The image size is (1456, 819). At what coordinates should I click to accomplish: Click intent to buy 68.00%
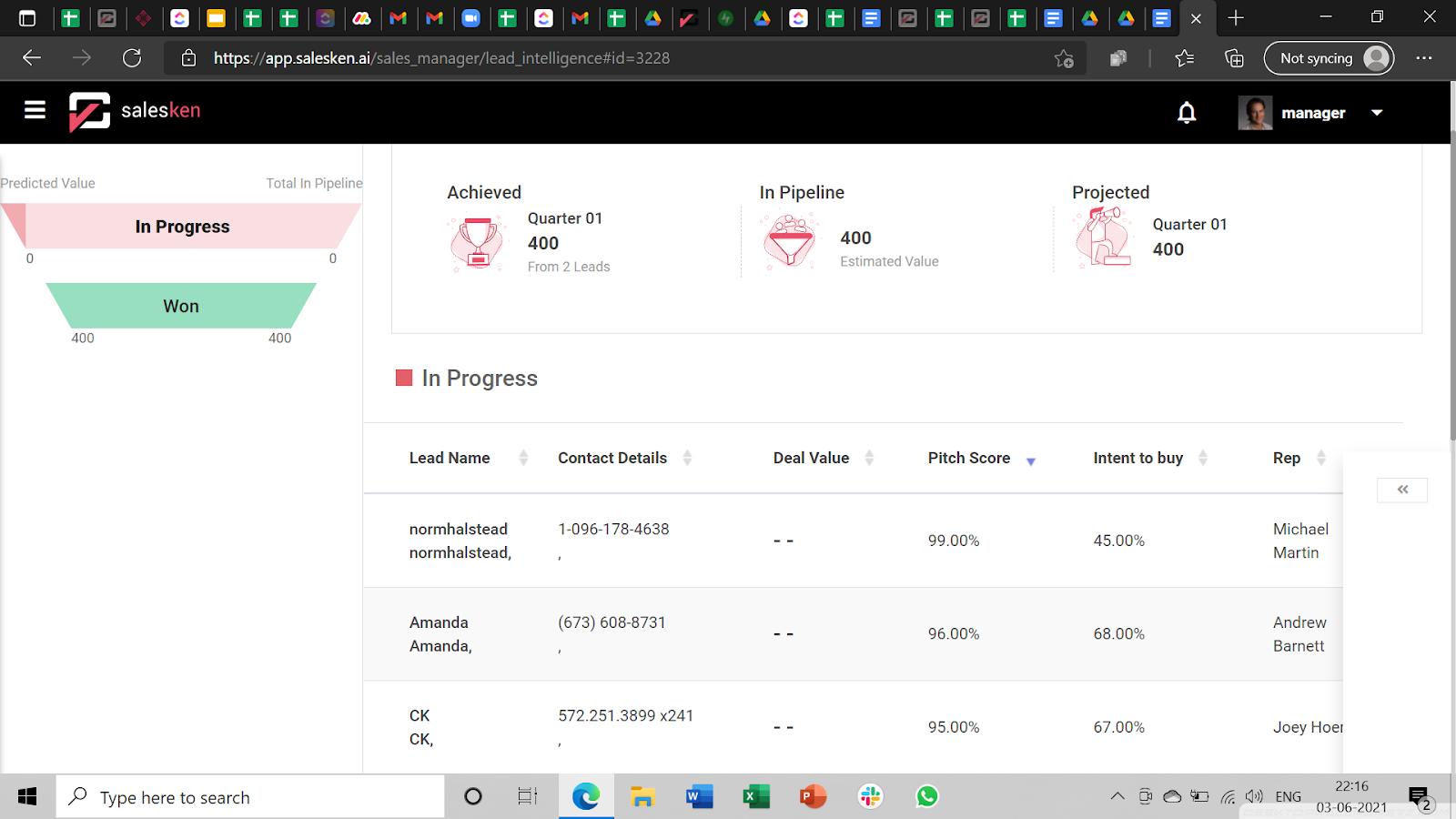click(x=1119, y=634)
